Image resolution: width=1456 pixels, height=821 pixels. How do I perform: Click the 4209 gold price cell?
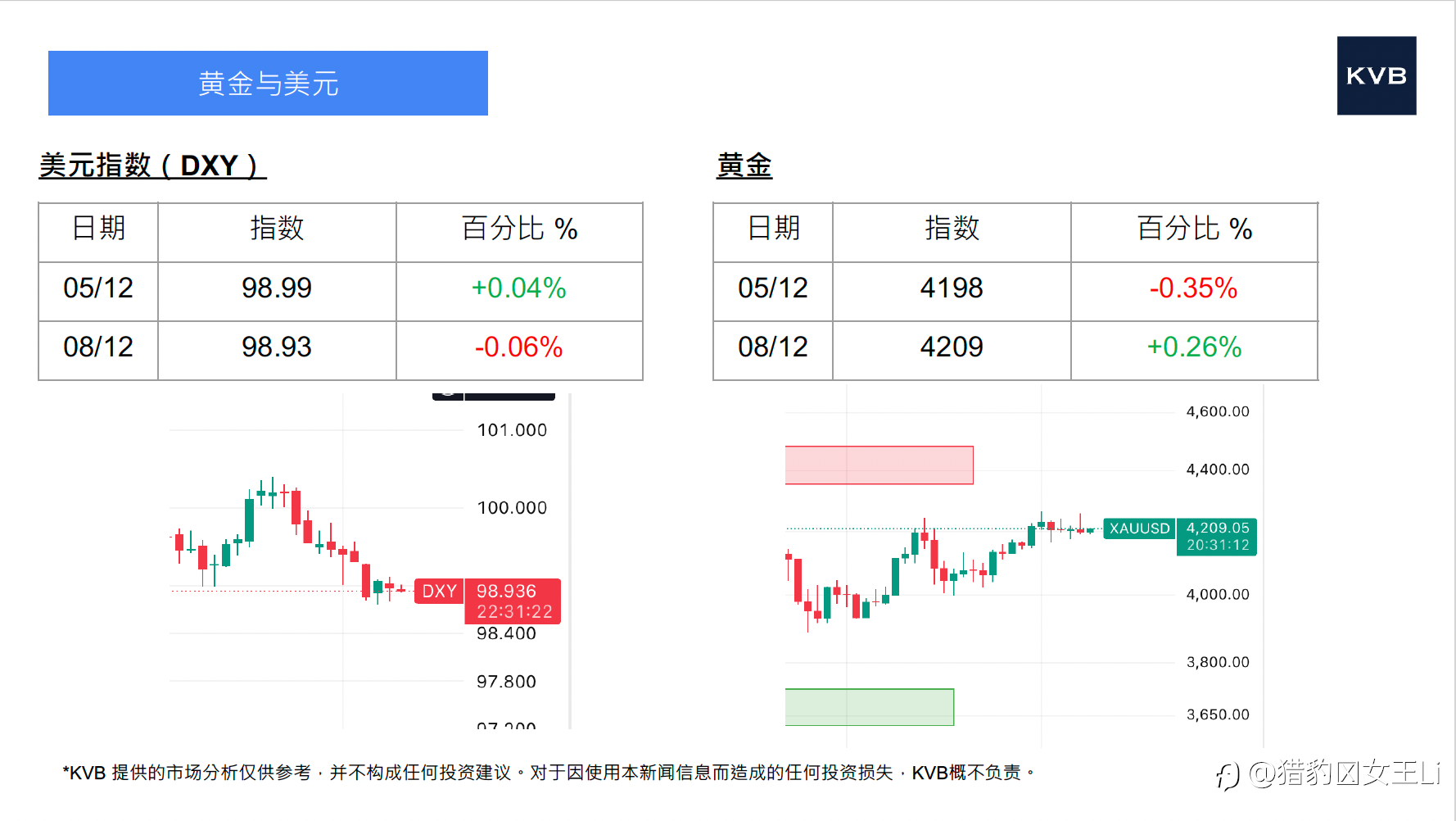(951, 347)
